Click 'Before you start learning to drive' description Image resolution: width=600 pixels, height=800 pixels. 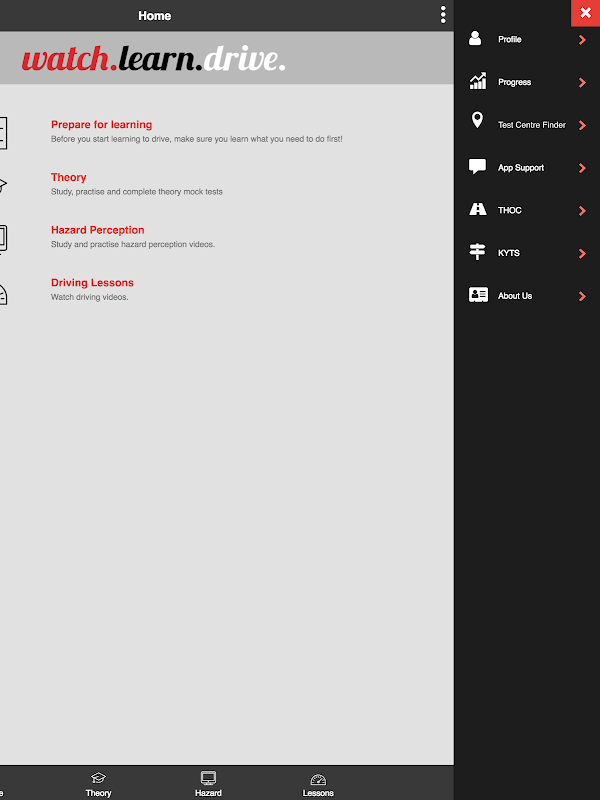(x=196, y=139)
